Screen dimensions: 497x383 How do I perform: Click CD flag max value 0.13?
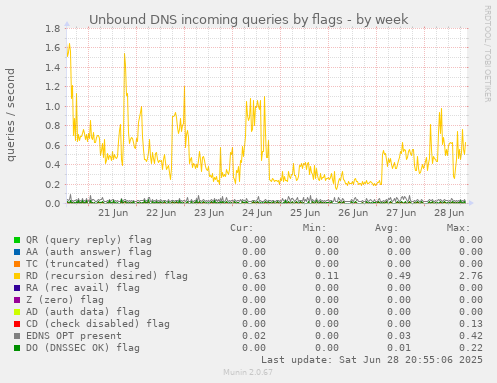(471, 324)
